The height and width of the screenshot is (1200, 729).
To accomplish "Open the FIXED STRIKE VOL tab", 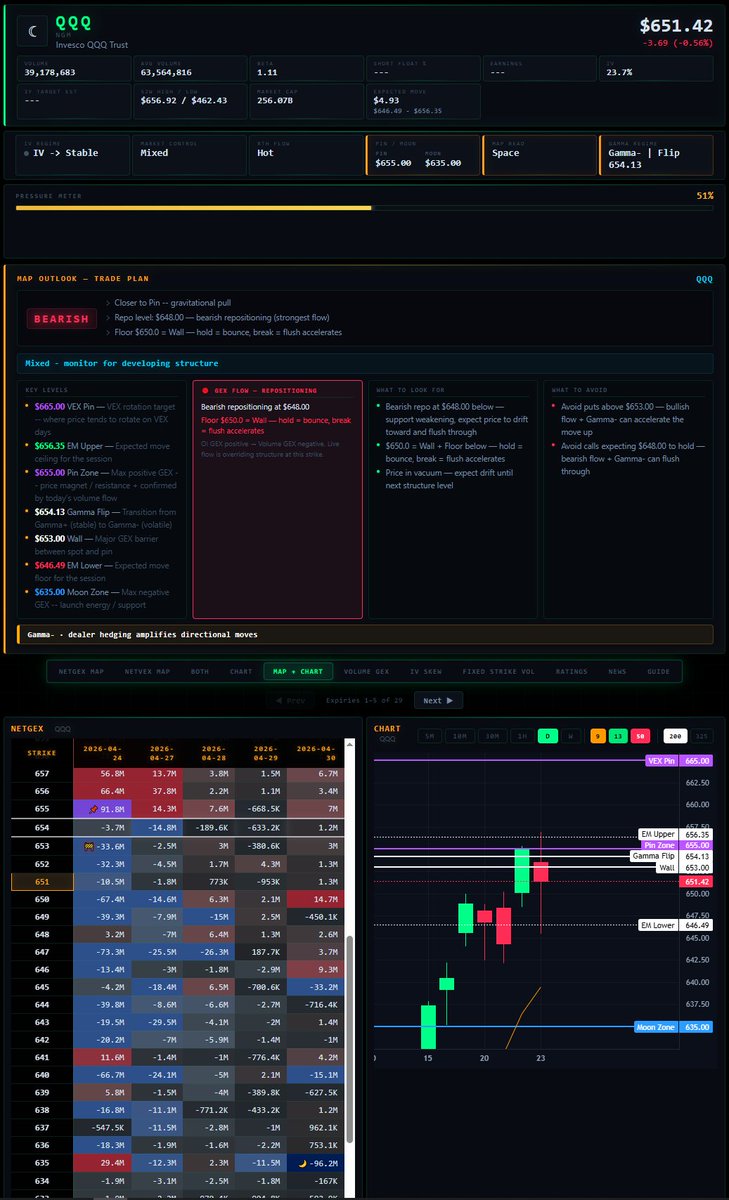I will pos(498,671).
